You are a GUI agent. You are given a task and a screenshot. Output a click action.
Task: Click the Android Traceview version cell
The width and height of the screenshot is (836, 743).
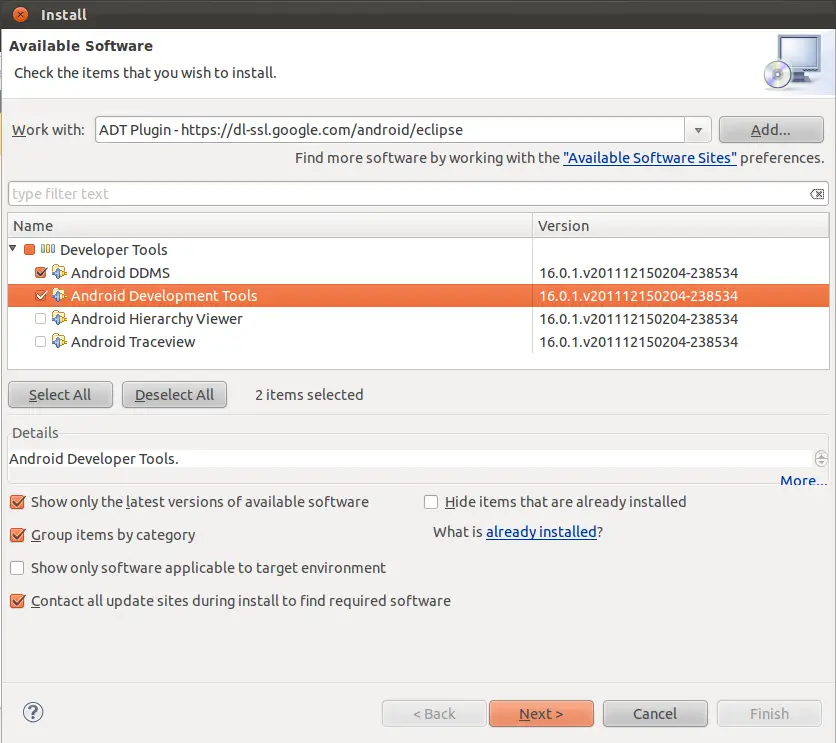click(x=639, y=342)
